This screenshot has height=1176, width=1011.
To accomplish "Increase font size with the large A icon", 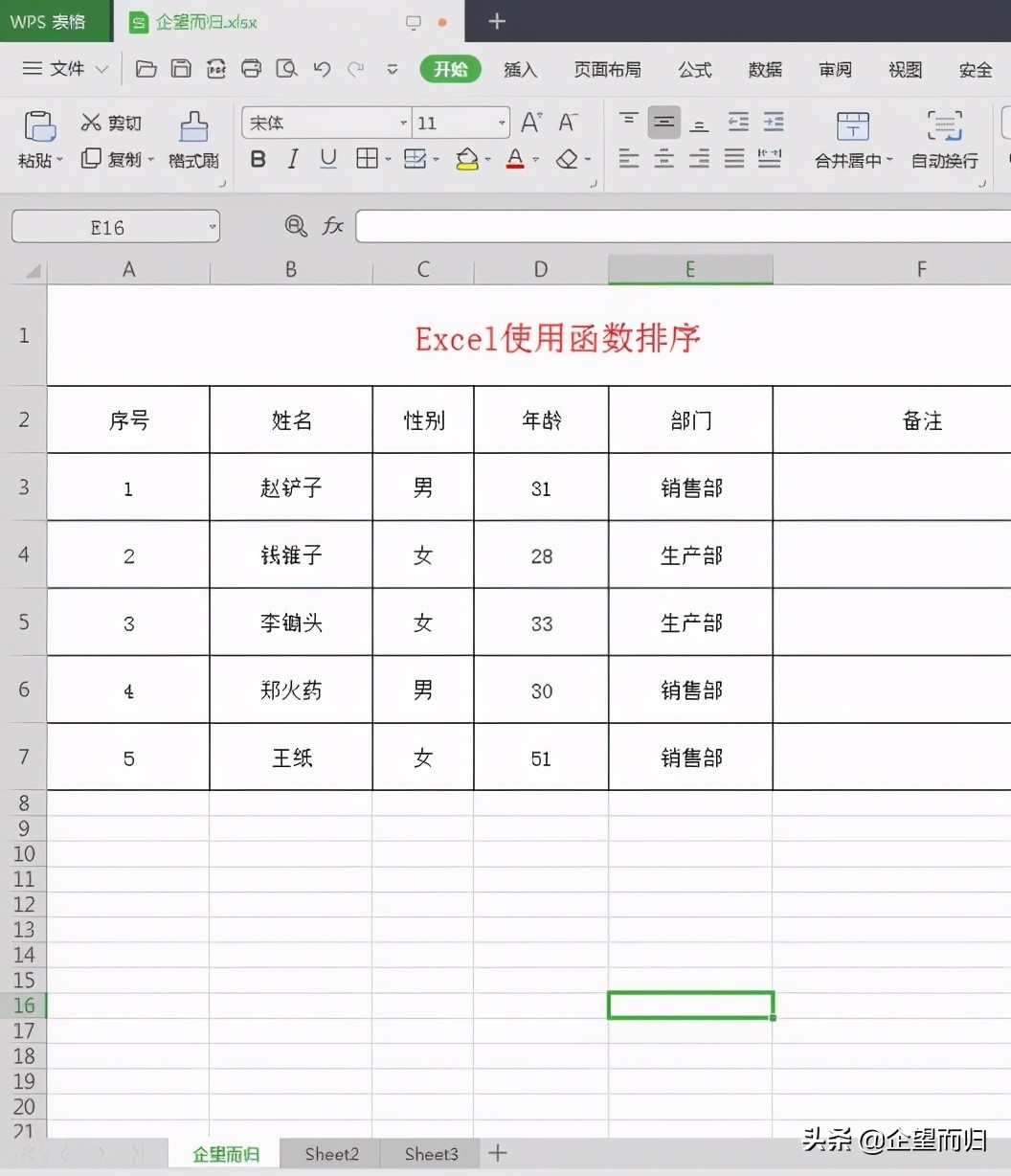I will 531,123.
